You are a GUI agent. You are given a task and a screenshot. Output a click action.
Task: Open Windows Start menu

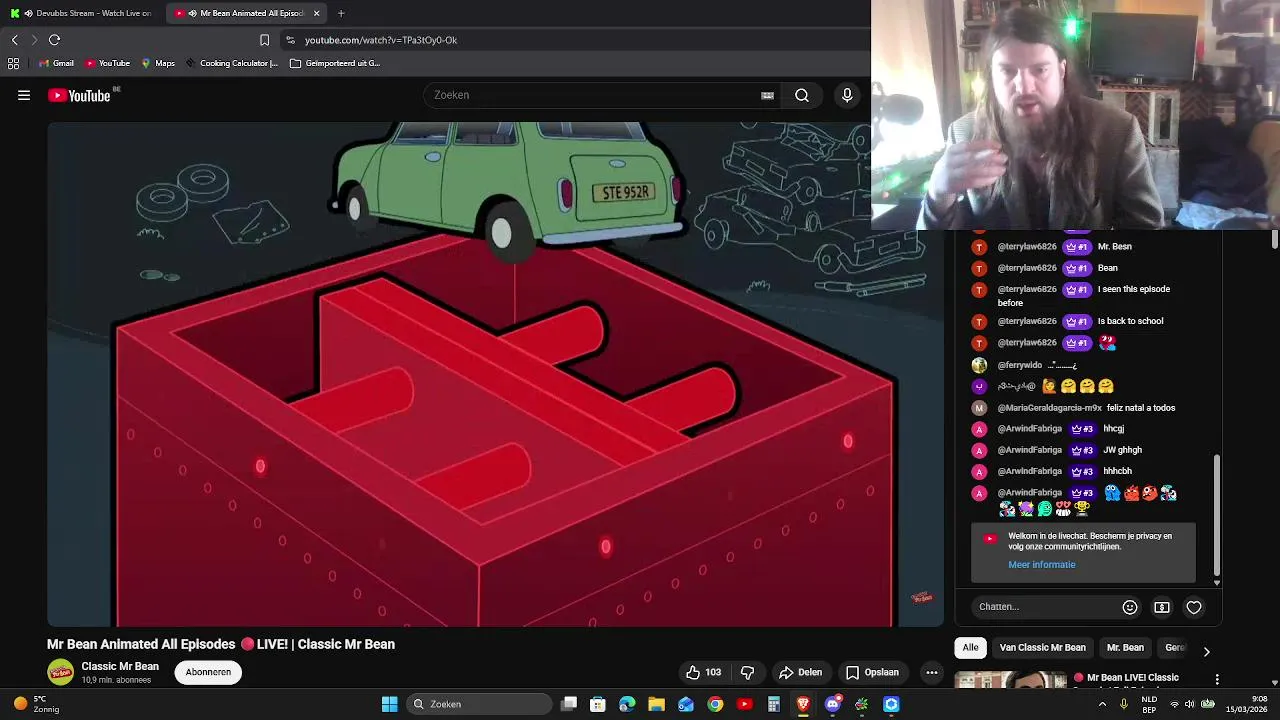389,704
